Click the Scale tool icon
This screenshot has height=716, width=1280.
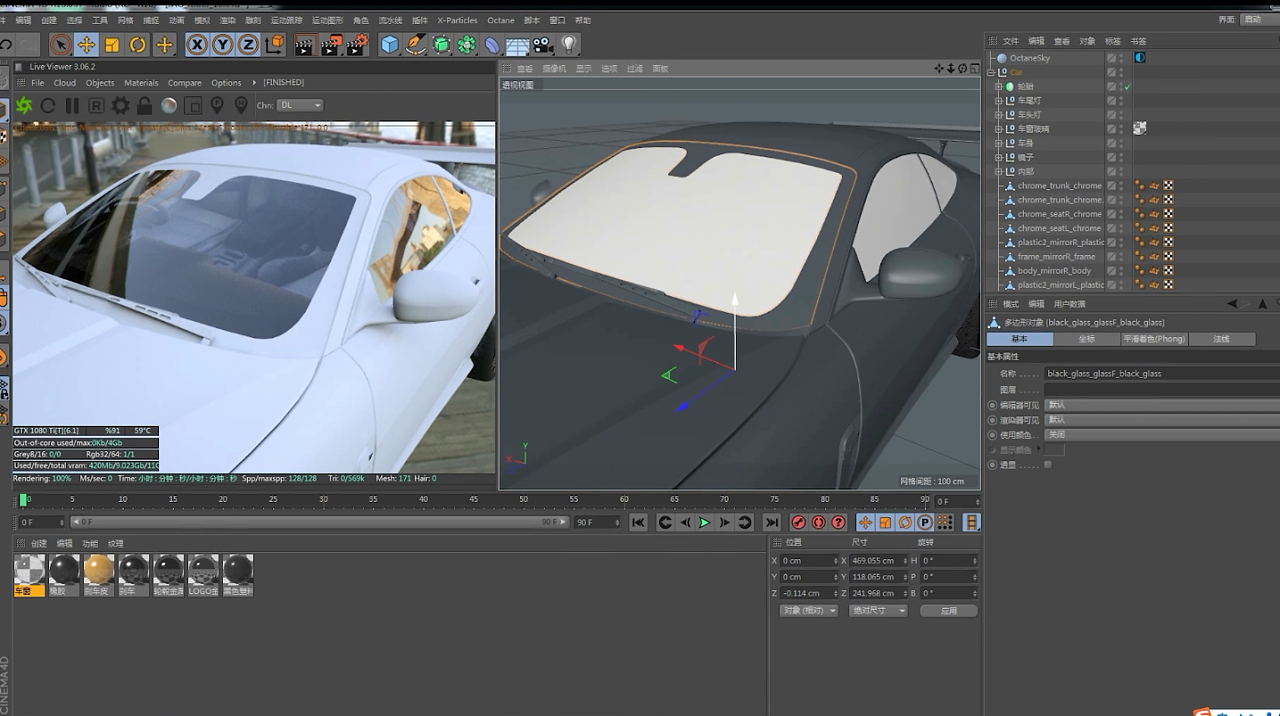112,45
